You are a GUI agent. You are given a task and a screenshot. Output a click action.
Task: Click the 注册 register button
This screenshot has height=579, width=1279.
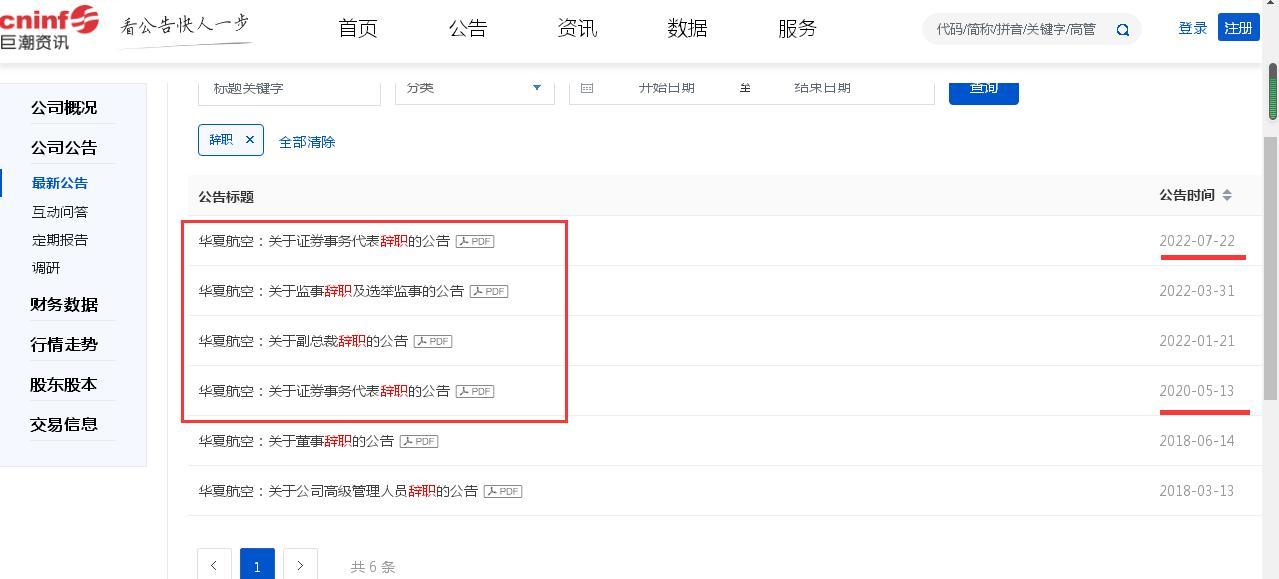pyautogui.click(x=1238, y=28)
